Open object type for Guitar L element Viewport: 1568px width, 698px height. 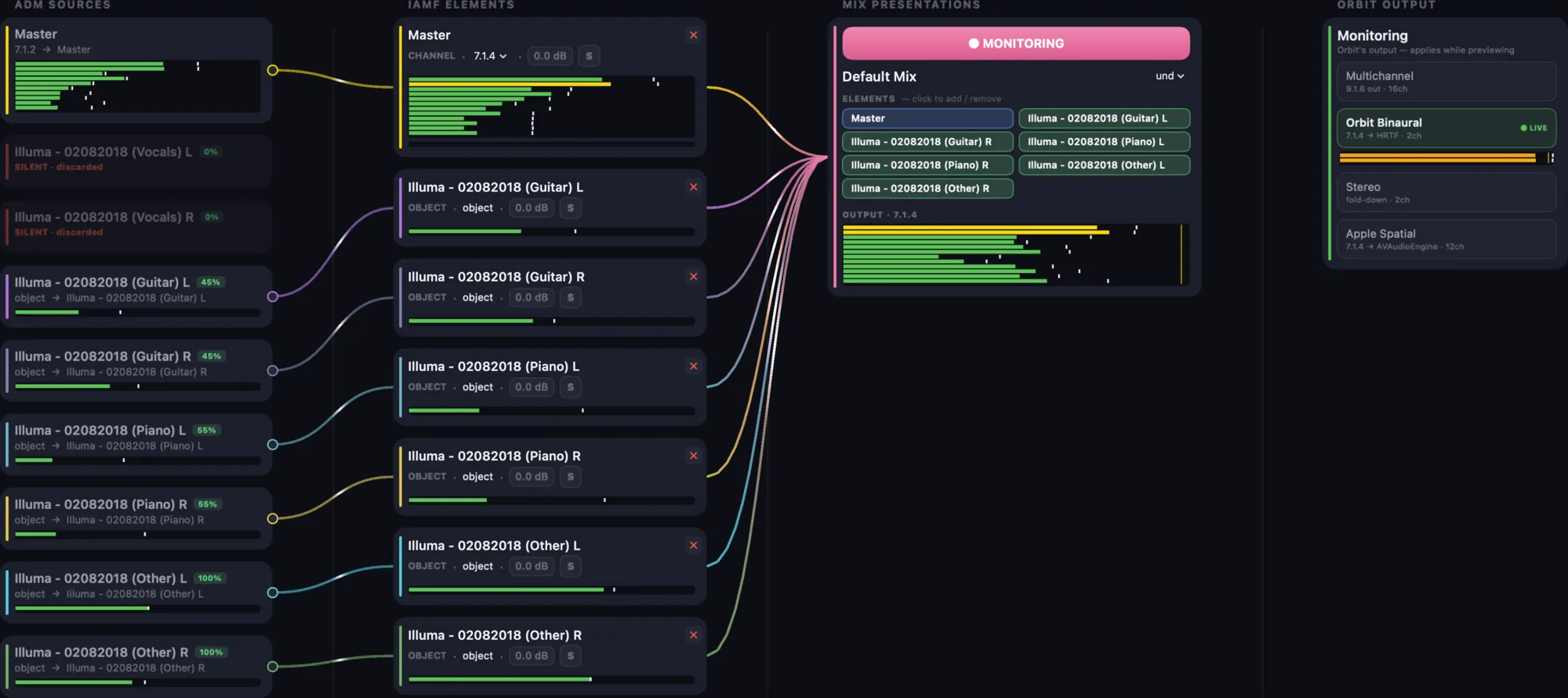(x=477, y=209)
